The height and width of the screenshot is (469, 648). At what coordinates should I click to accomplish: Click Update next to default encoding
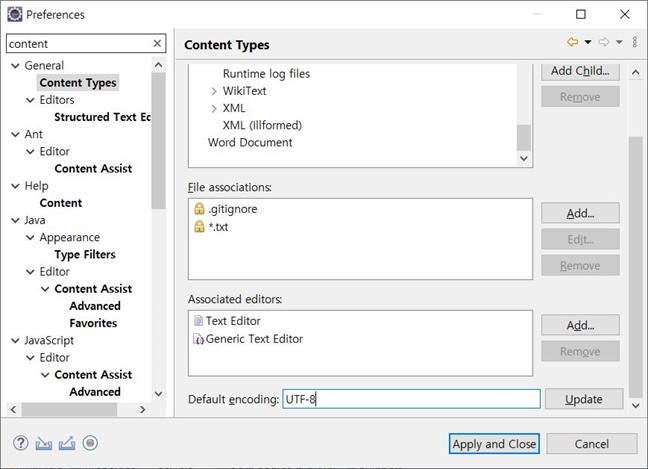[x=583, y=399]
